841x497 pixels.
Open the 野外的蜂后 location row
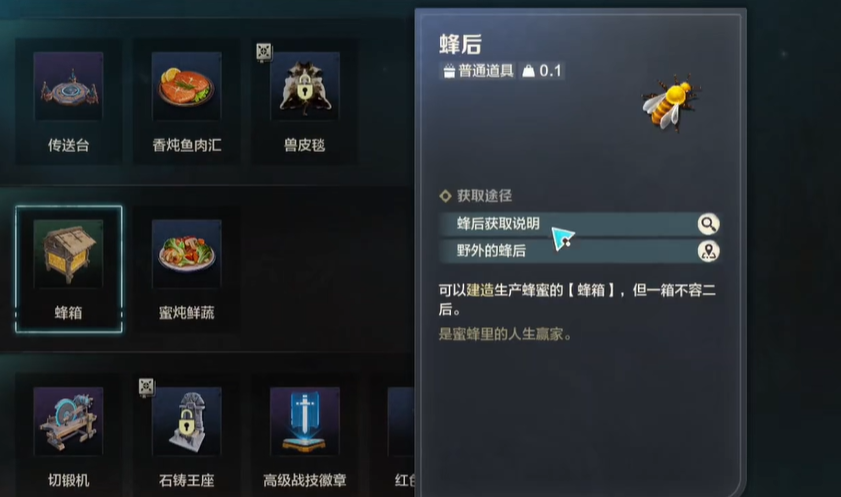(x=579, y=251)
